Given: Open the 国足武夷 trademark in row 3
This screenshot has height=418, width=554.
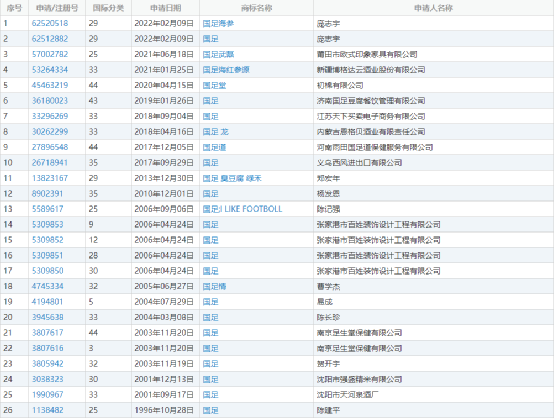Looking at the screenshot, I should pyautogui.click(x=218, y=54).
